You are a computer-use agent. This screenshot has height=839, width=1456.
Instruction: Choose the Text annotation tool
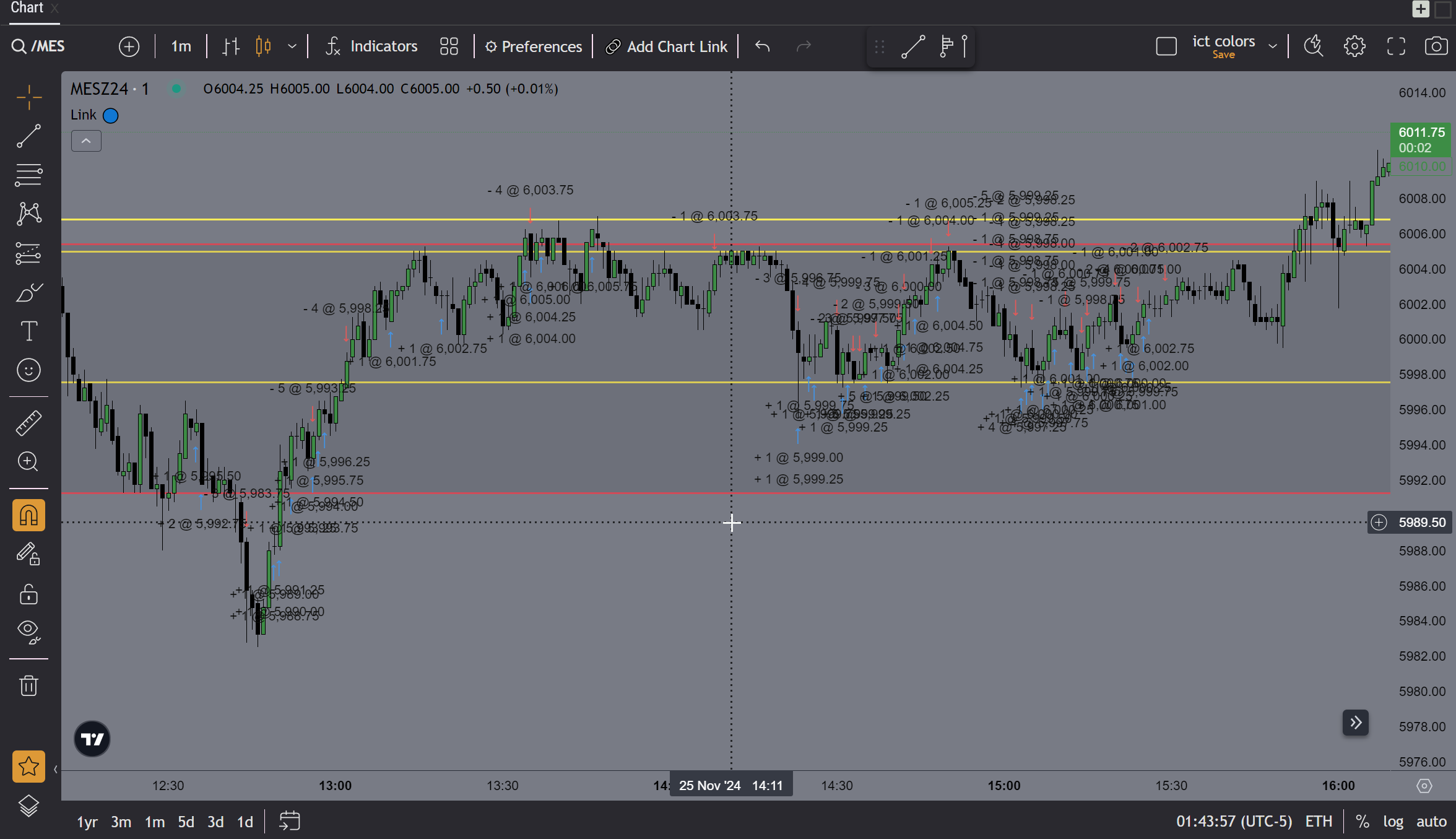click(28, 331)
